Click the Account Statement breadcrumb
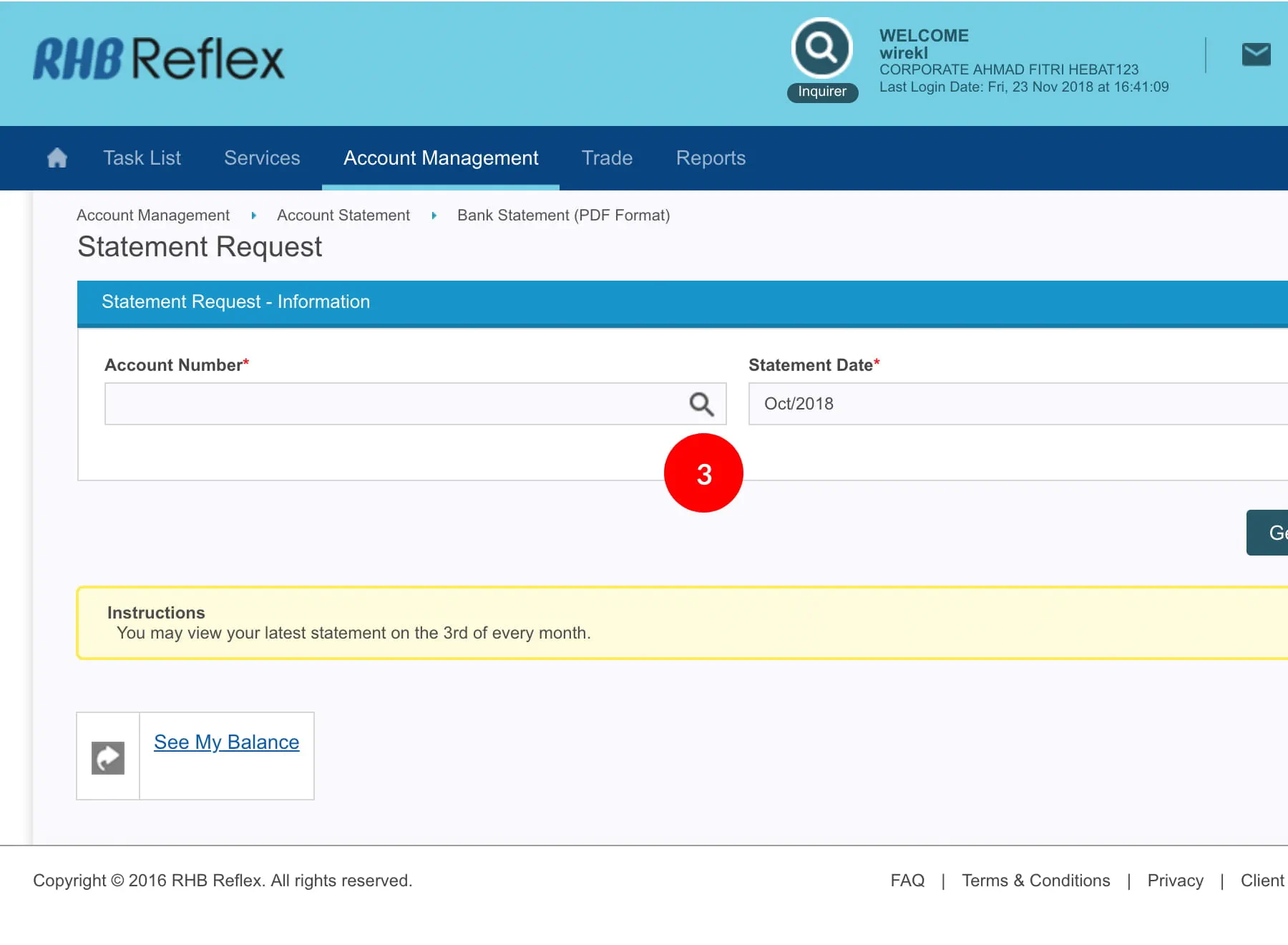The width and height of the screenshot is (1288, 945). (343, 215)
